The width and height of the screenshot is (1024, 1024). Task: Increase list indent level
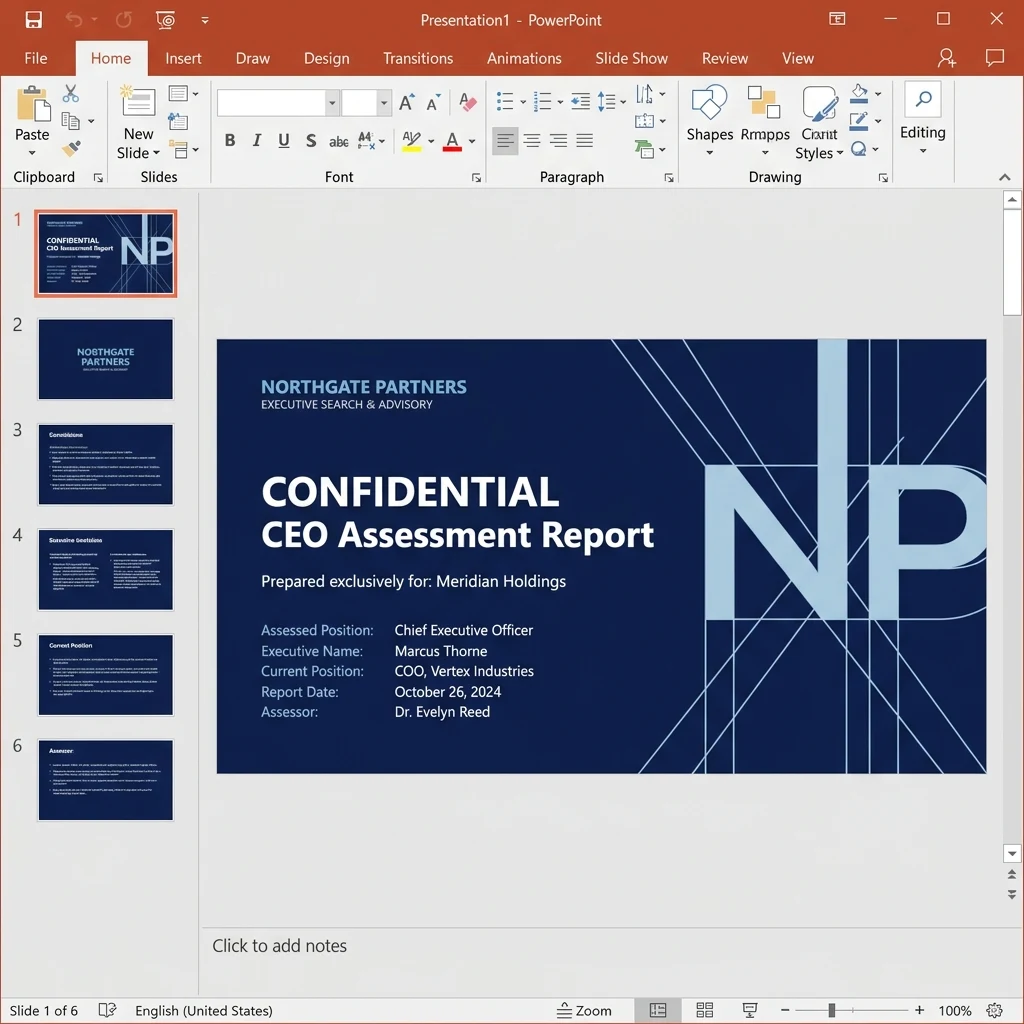pos(580,101)
